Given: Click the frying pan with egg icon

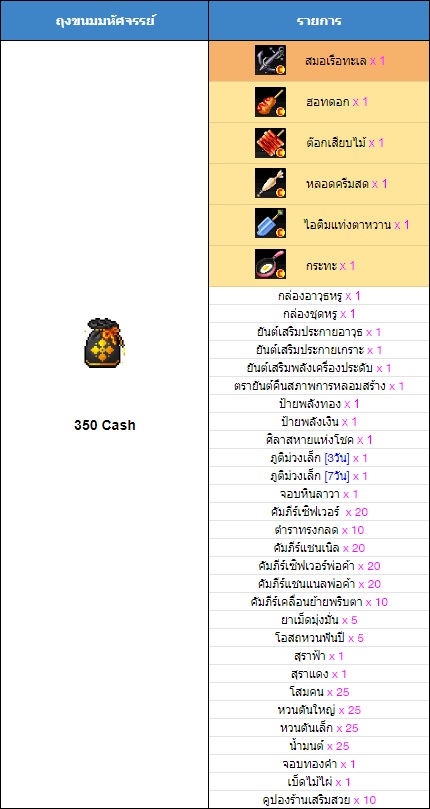Looking at the screenshot, I should click(x=270, y=265).
